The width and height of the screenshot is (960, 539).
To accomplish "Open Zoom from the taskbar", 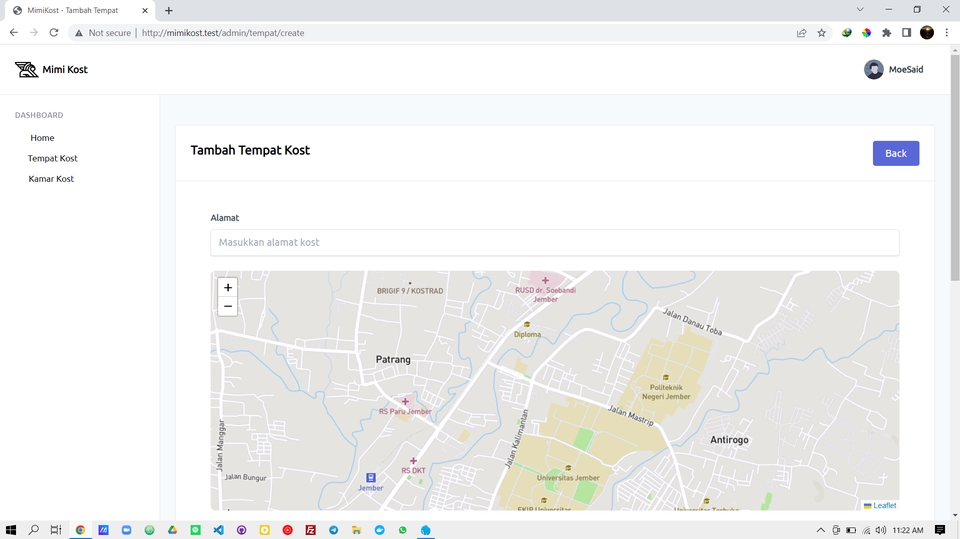I will click(127, 530).
